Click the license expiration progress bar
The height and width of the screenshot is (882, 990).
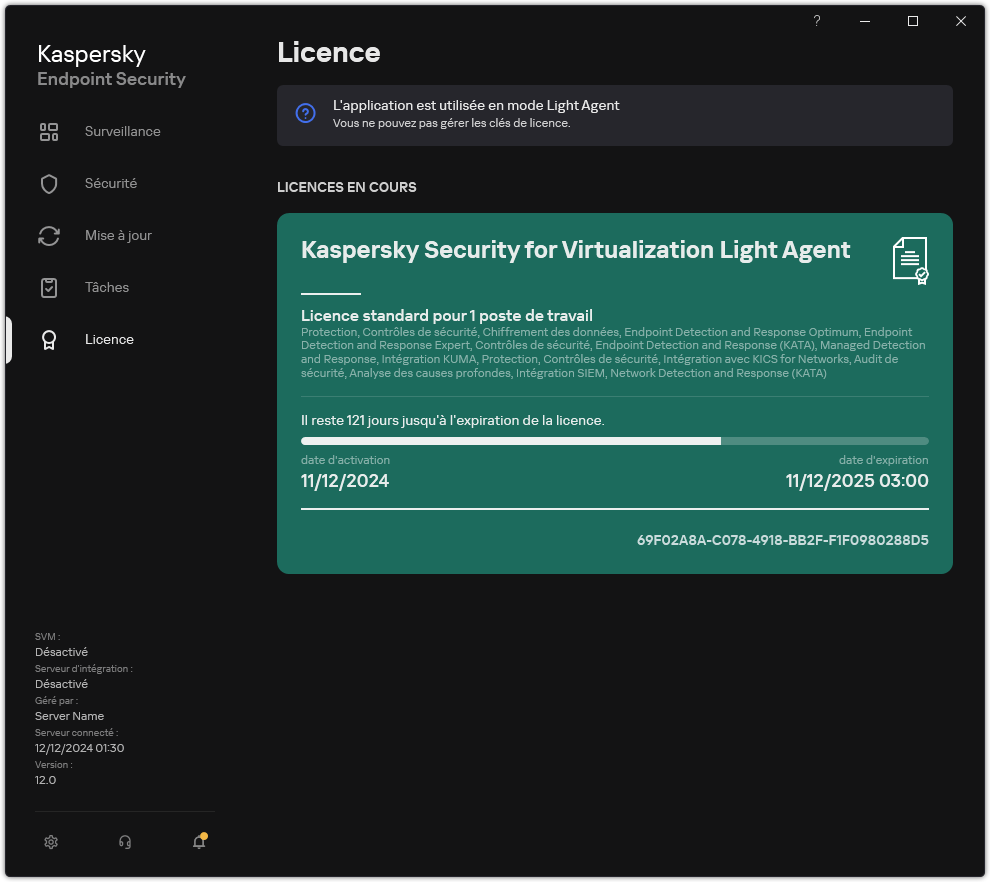pyautogui.click(x=614, y=440)
